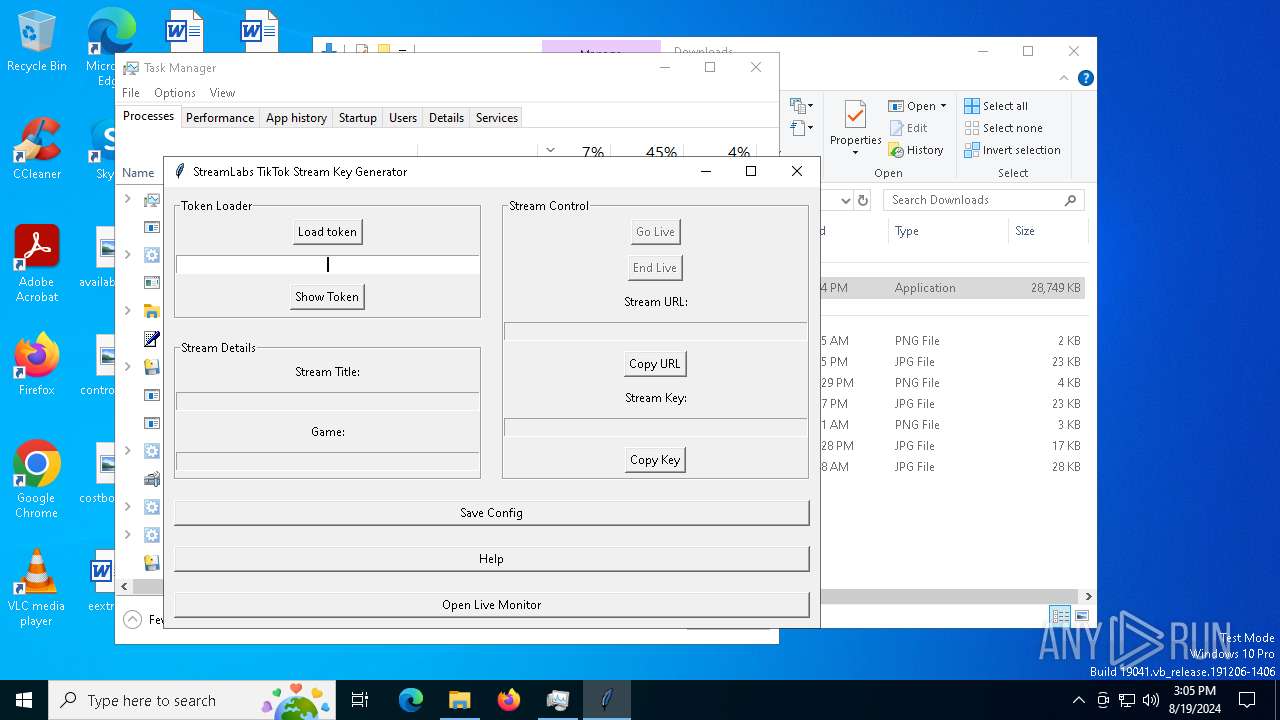Click the Load token button

[x=327, y=232]
